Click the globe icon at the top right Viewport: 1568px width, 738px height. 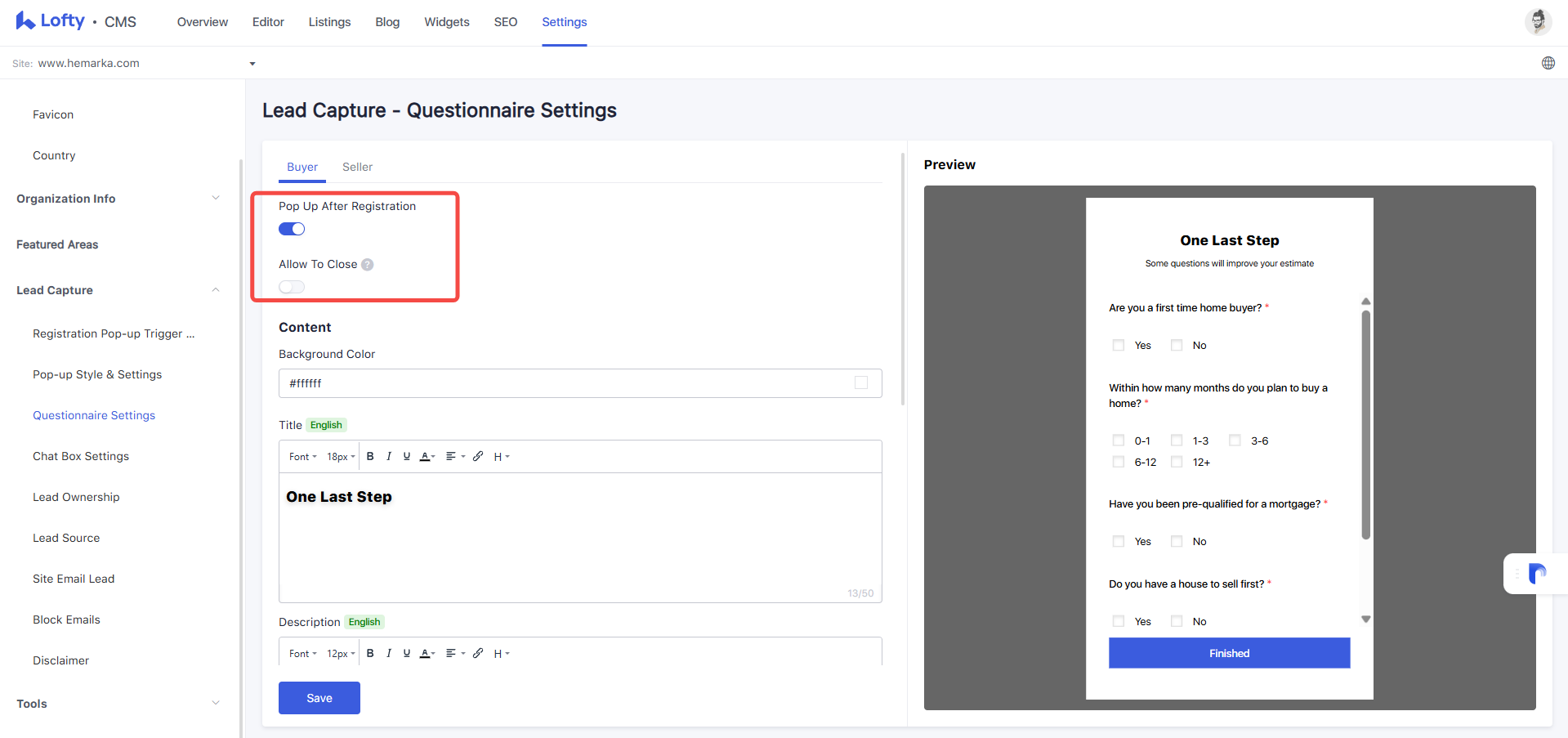[x=1548, y=63]
